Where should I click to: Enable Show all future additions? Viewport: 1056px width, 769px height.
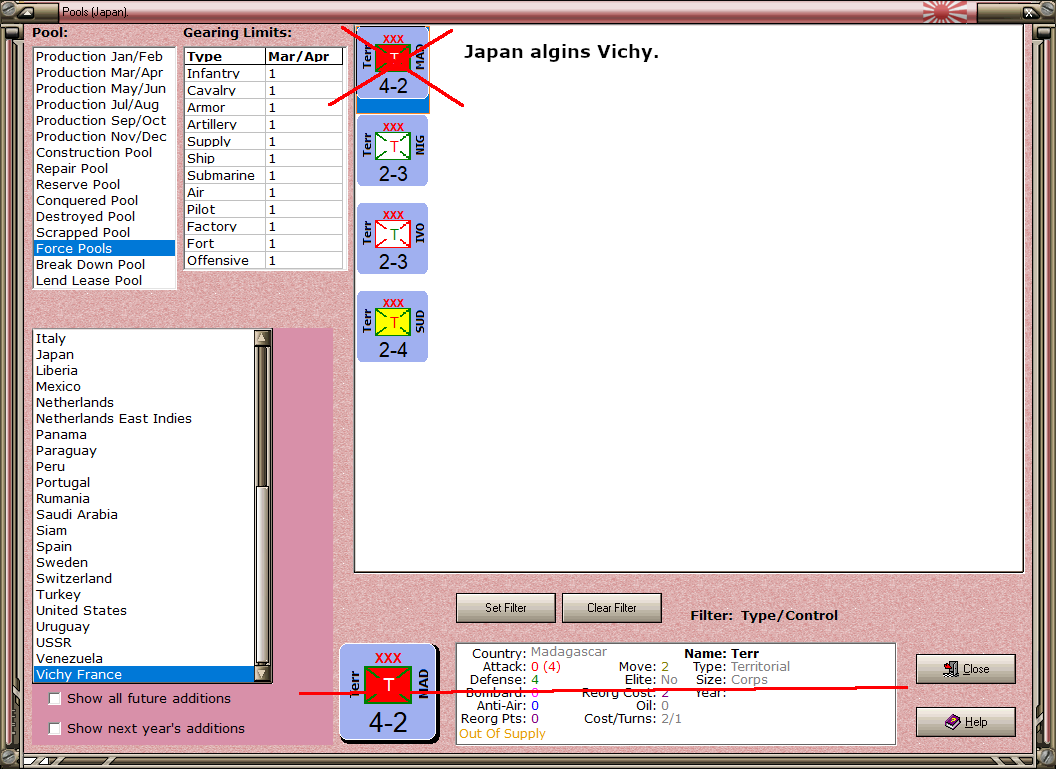click(55, 699)
